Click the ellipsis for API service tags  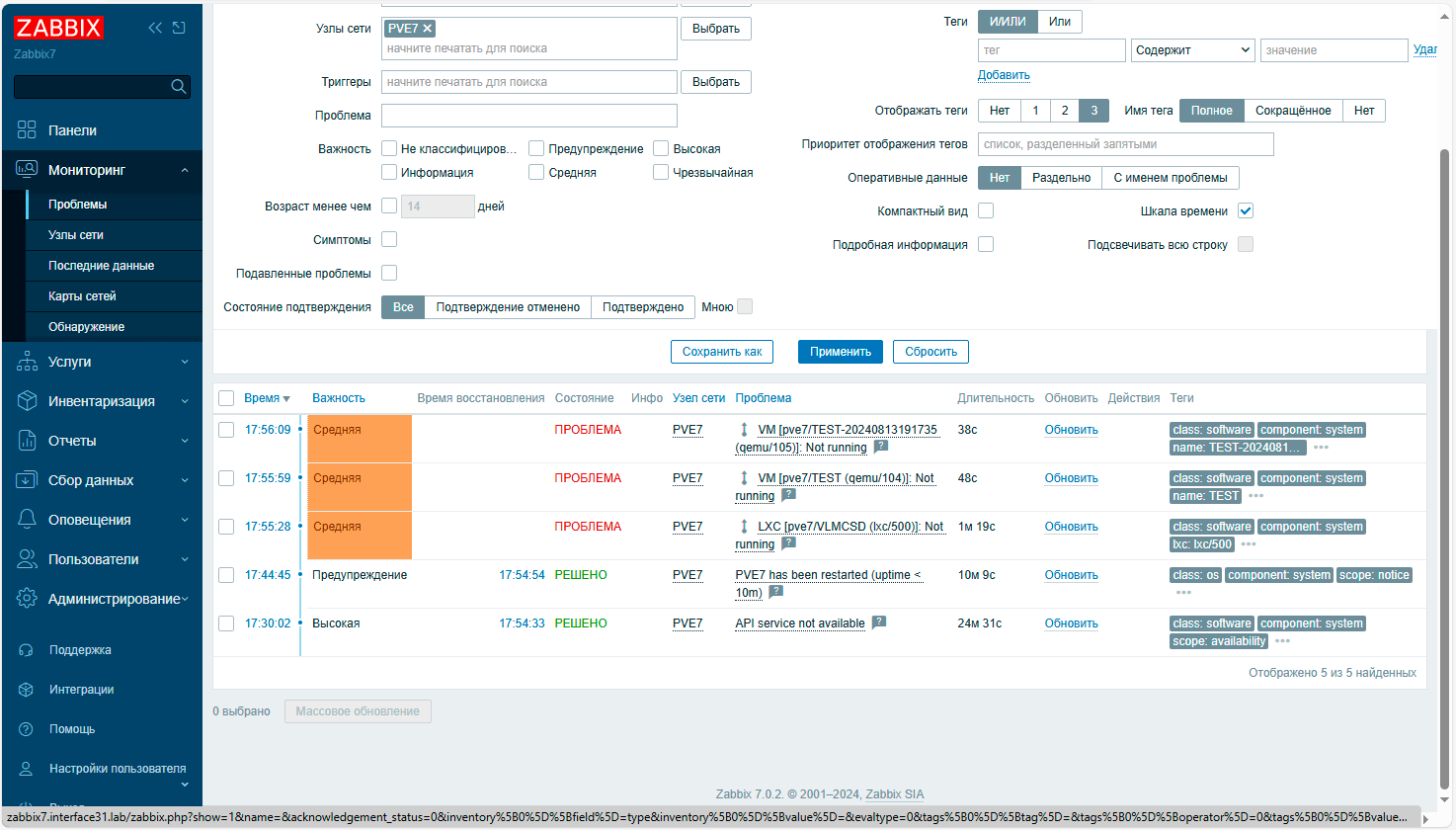[x=1282, y=641]
